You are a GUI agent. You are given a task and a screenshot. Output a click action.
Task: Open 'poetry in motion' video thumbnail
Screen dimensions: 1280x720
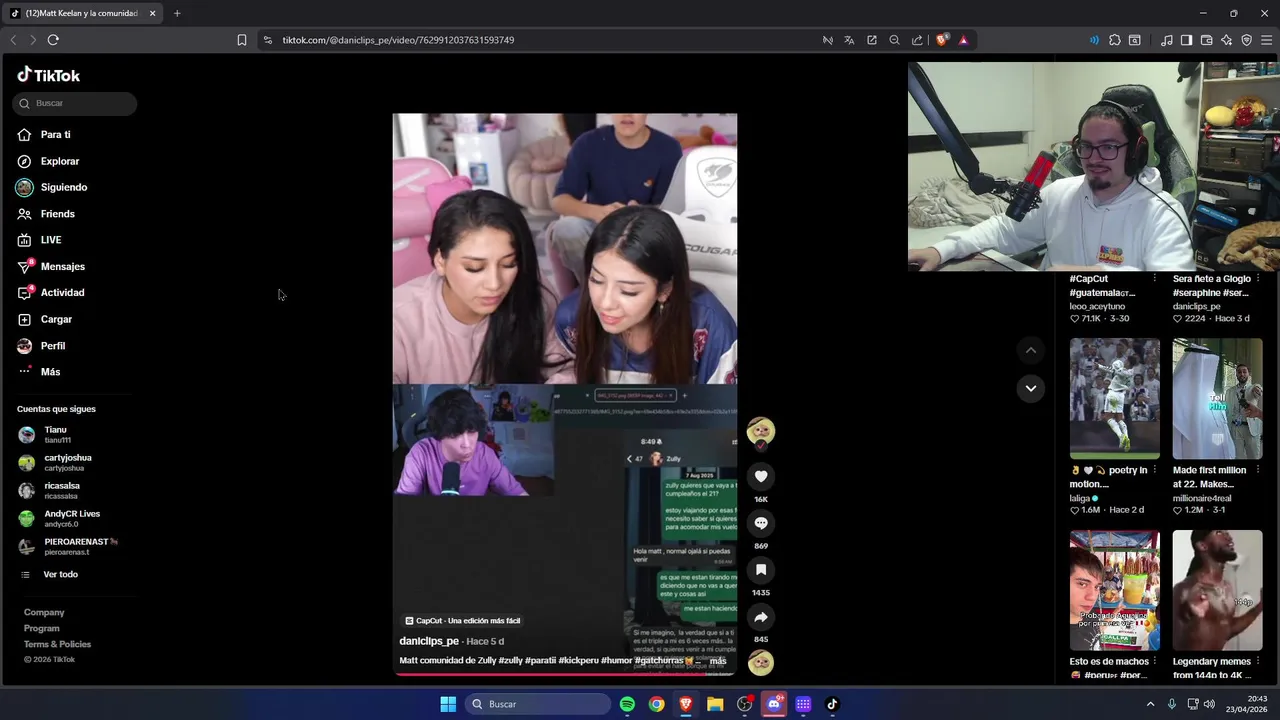pos(1114,398)
